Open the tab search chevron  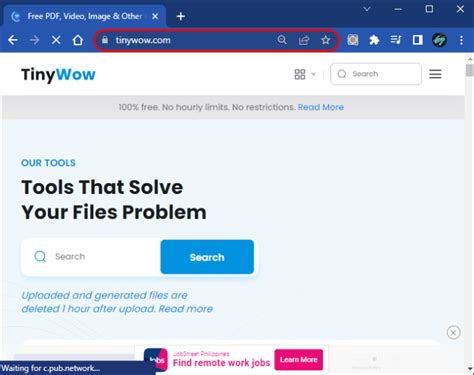click(367, 9)
